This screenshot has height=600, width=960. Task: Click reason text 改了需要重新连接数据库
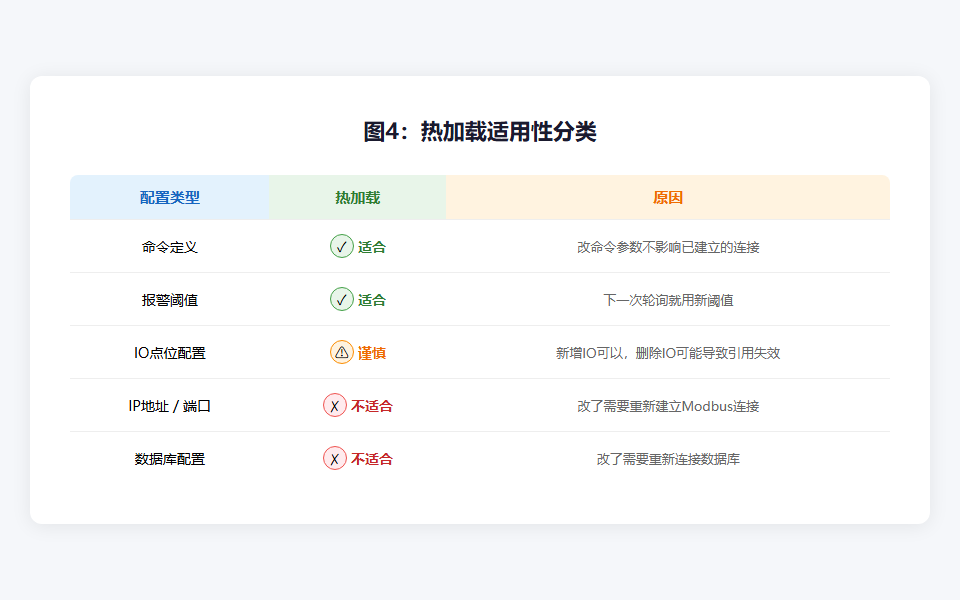pyautogui.click(x=668, y=459)
